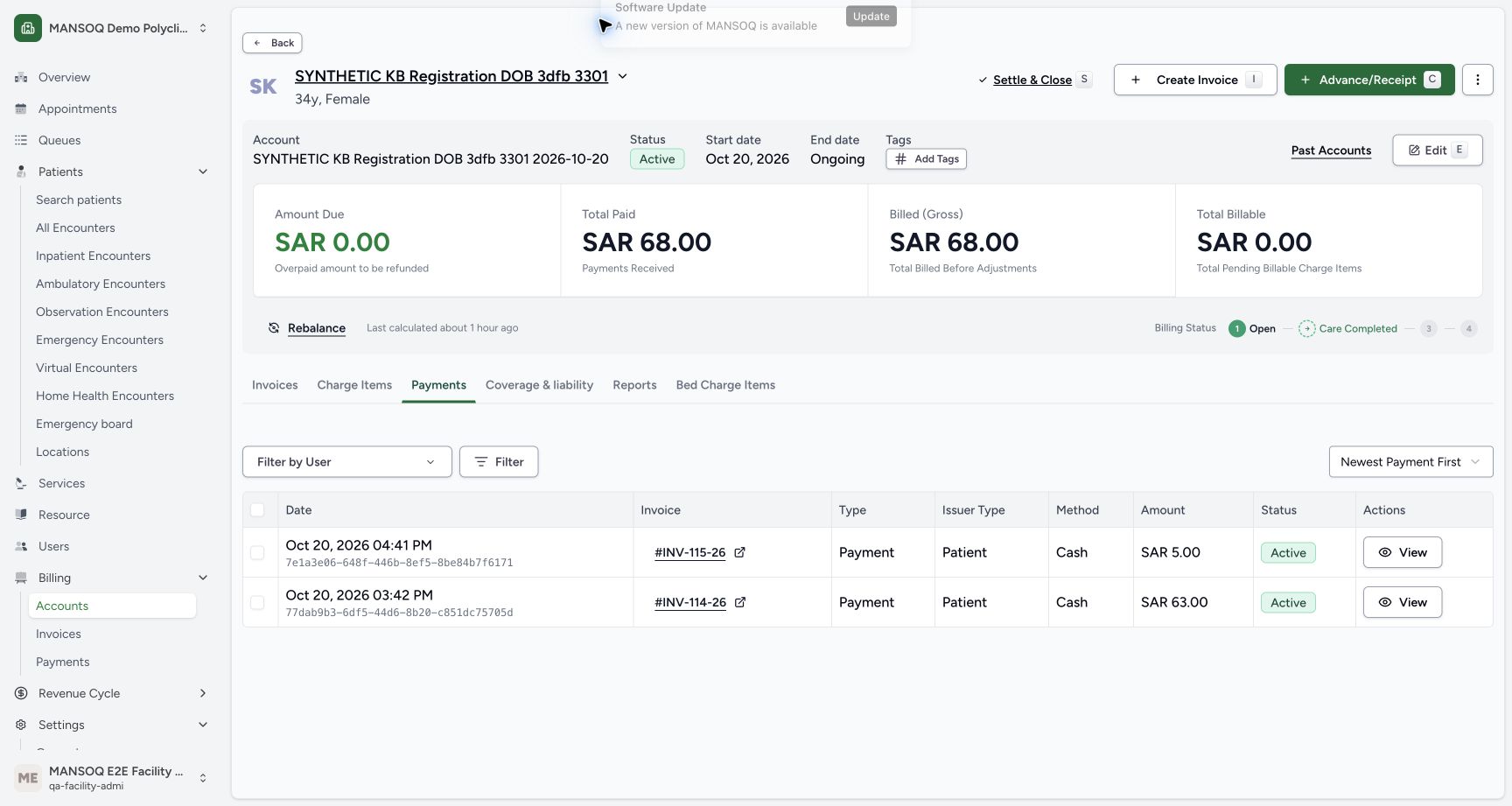Click the Add Tags button

(x=926, y=159)
